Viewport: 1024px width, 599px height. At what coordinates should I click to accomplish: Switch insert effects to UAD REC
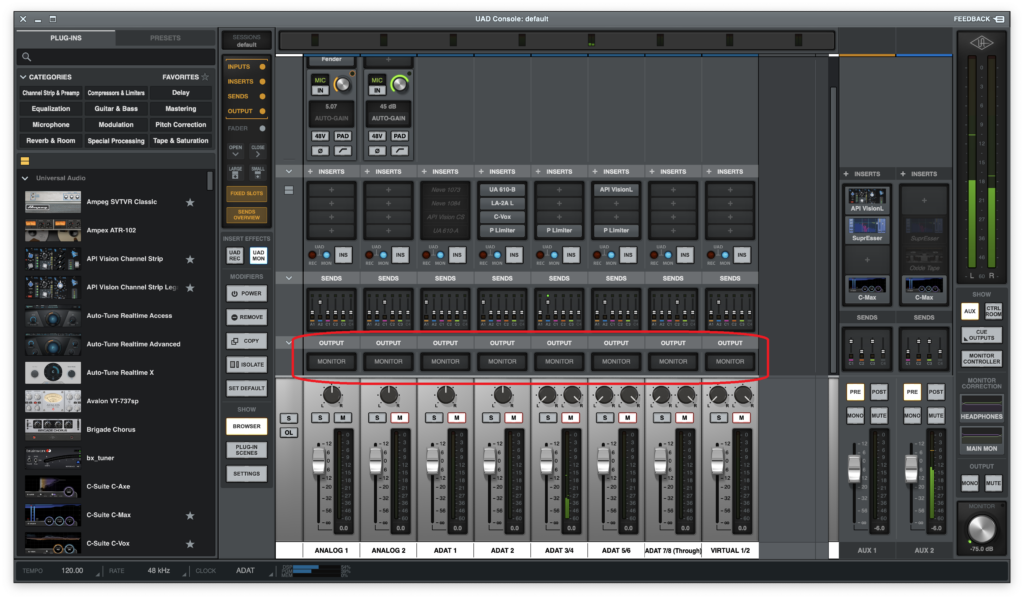tap(235, 255)
